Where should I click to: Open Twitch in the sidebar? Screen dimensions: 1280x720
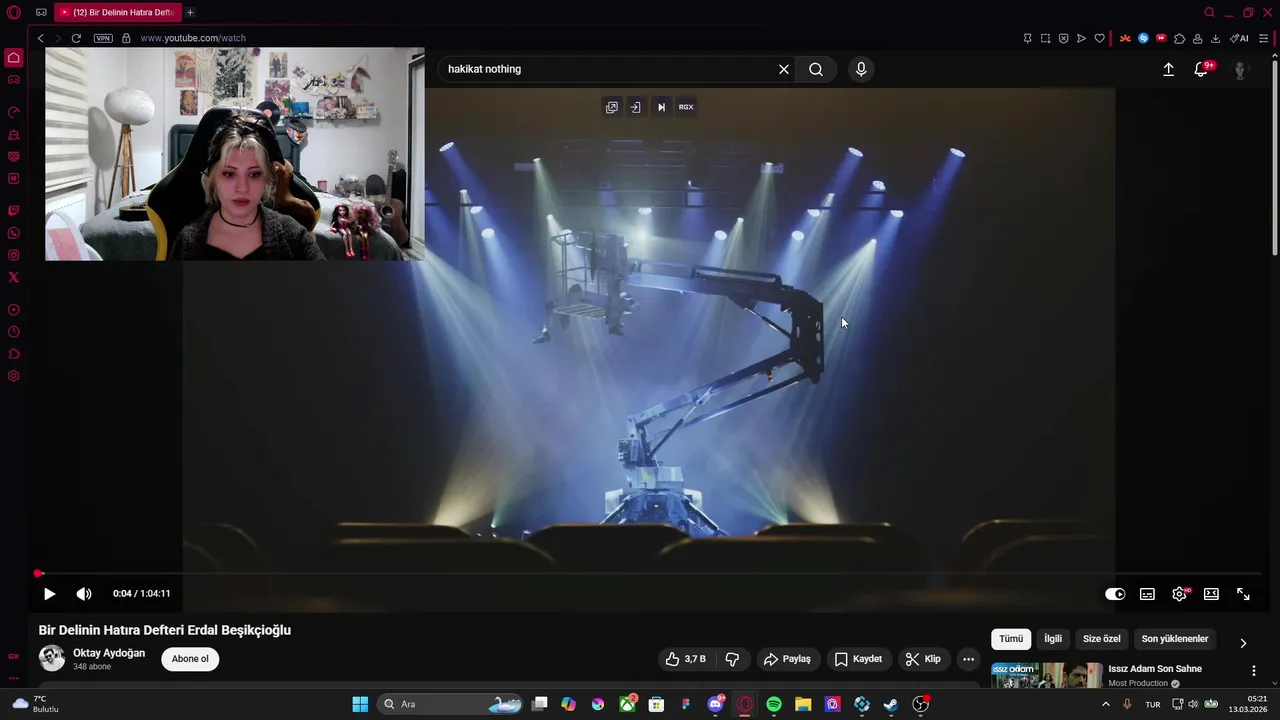(x=14, y=211)
